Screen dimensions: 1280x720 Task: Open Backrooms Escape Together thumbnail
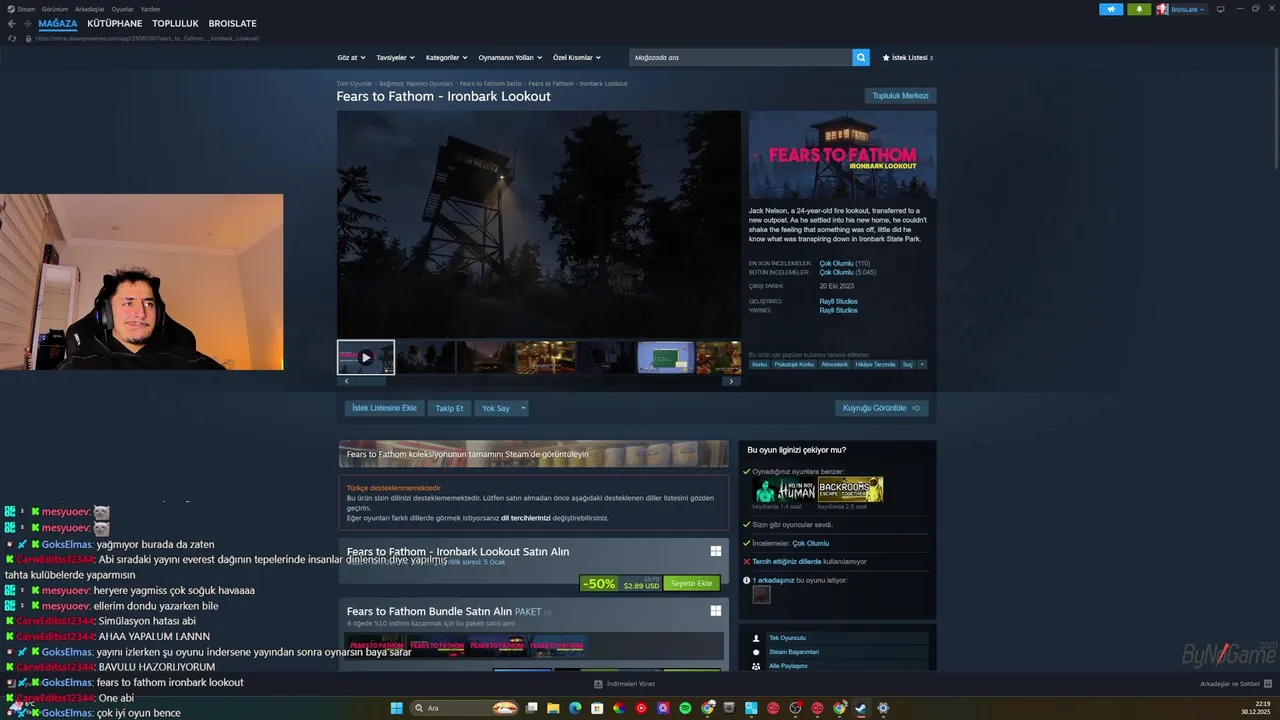click(x=851, y=489)
